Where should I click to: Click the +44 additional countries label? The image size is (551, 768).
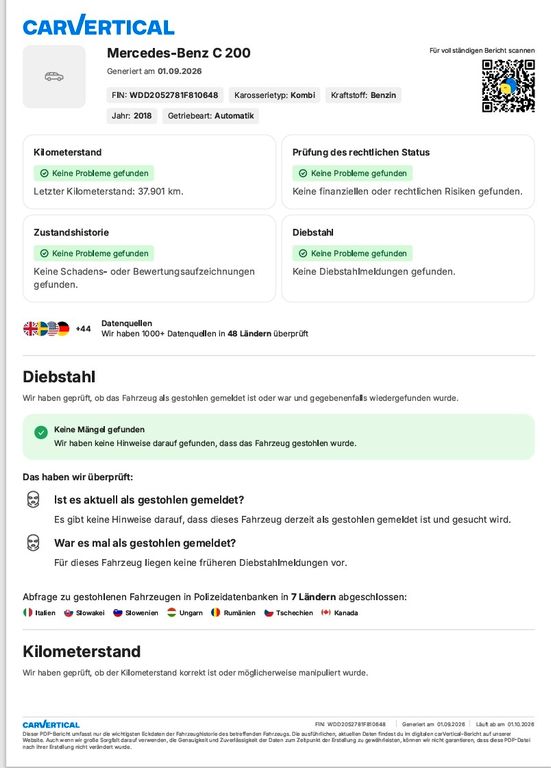(83, 329)
